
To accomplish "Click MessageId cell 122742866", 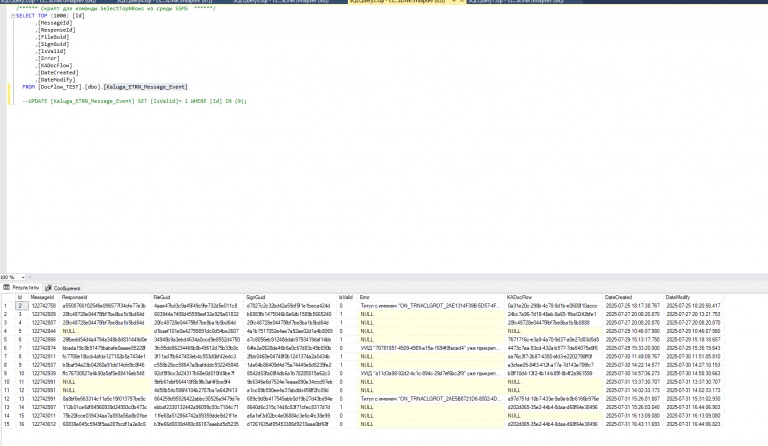I will 44,339.
